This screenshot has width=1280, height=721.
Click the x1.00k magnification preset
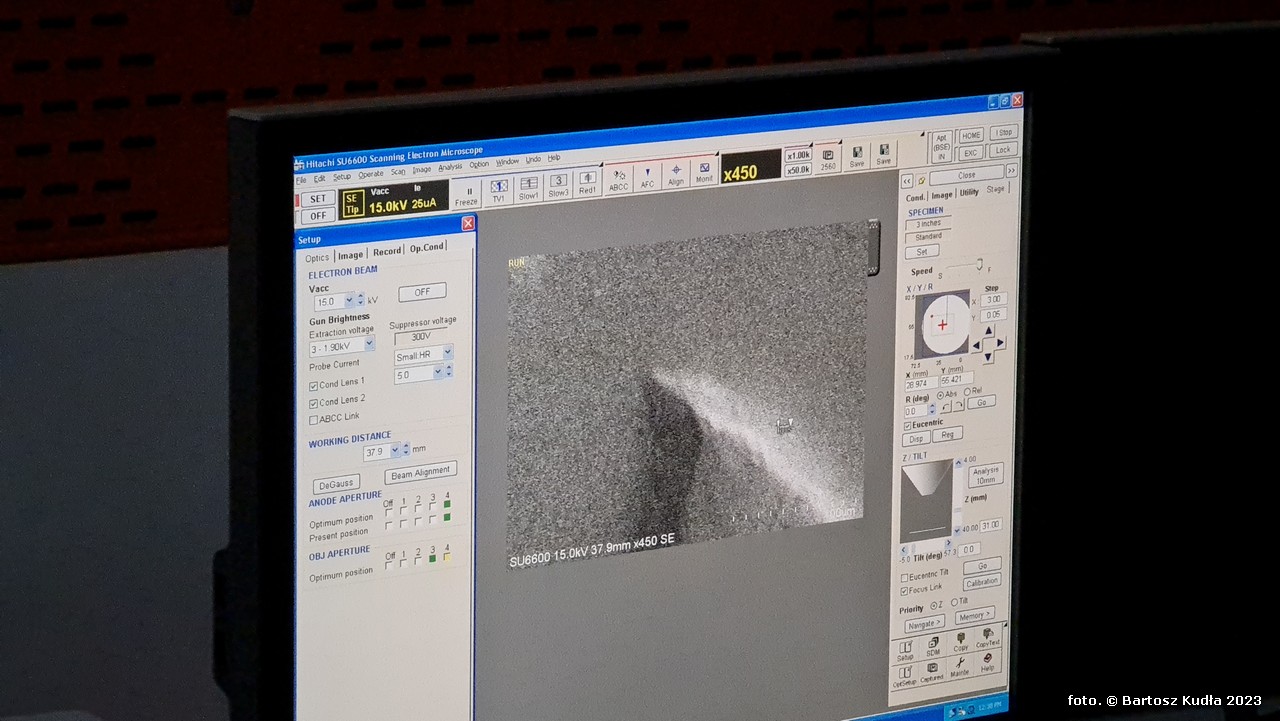click(x=798, y=155)
